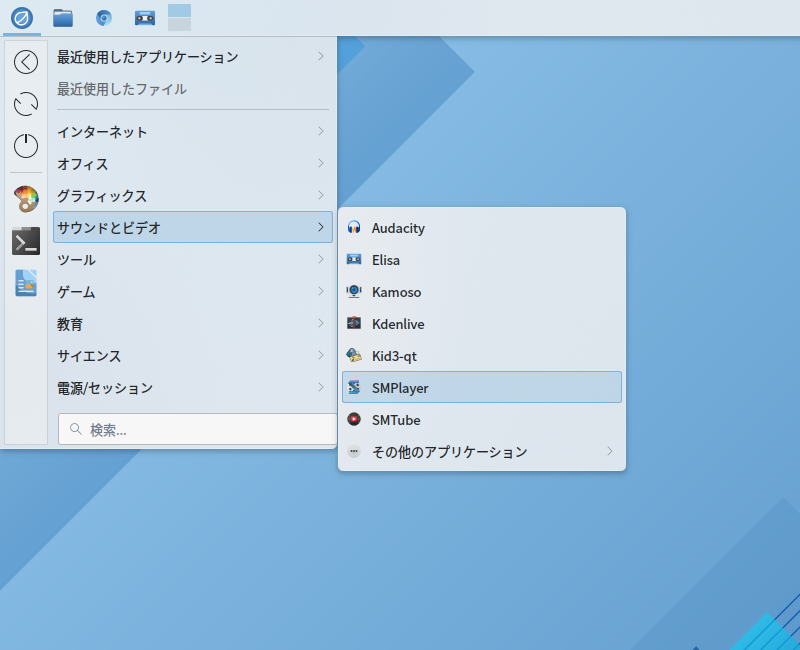Click the Kdenlive icon
800x650 pixels.
coord(354,323)
